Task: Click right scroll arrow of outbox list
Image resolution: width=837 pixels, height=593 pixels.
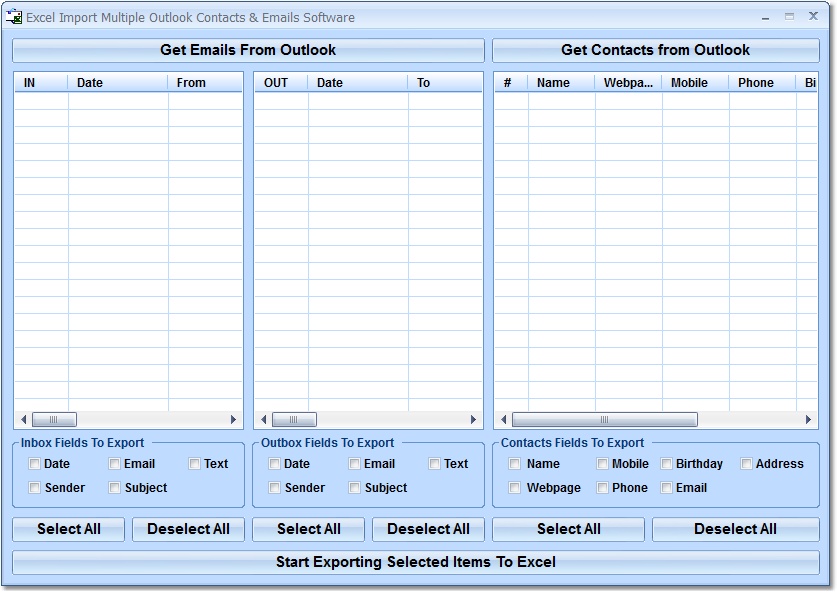Action: 473,420
